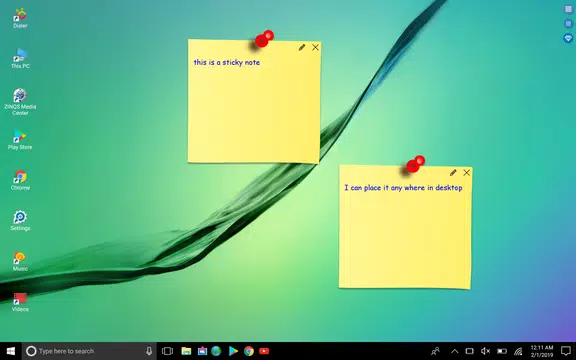Open the Dialer desktop shortcut

[20, 18]
